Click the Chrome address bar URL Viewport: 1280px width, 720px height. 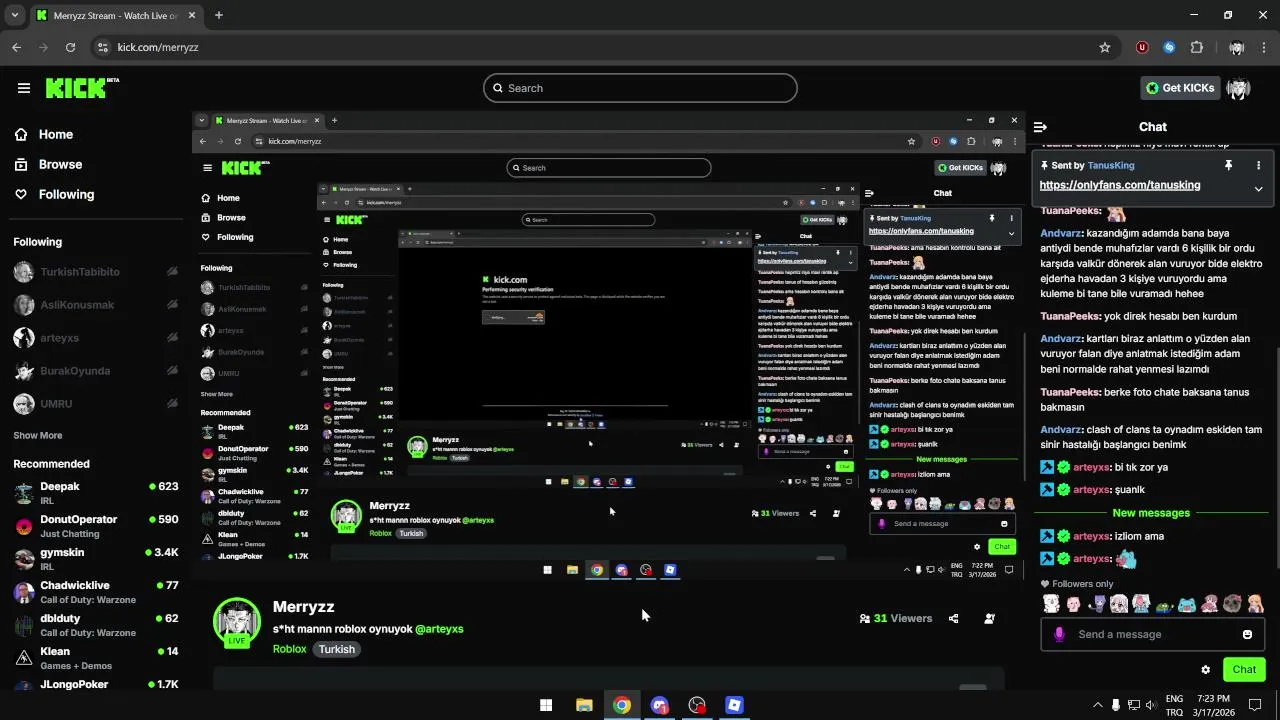click(x=158, y=47)
